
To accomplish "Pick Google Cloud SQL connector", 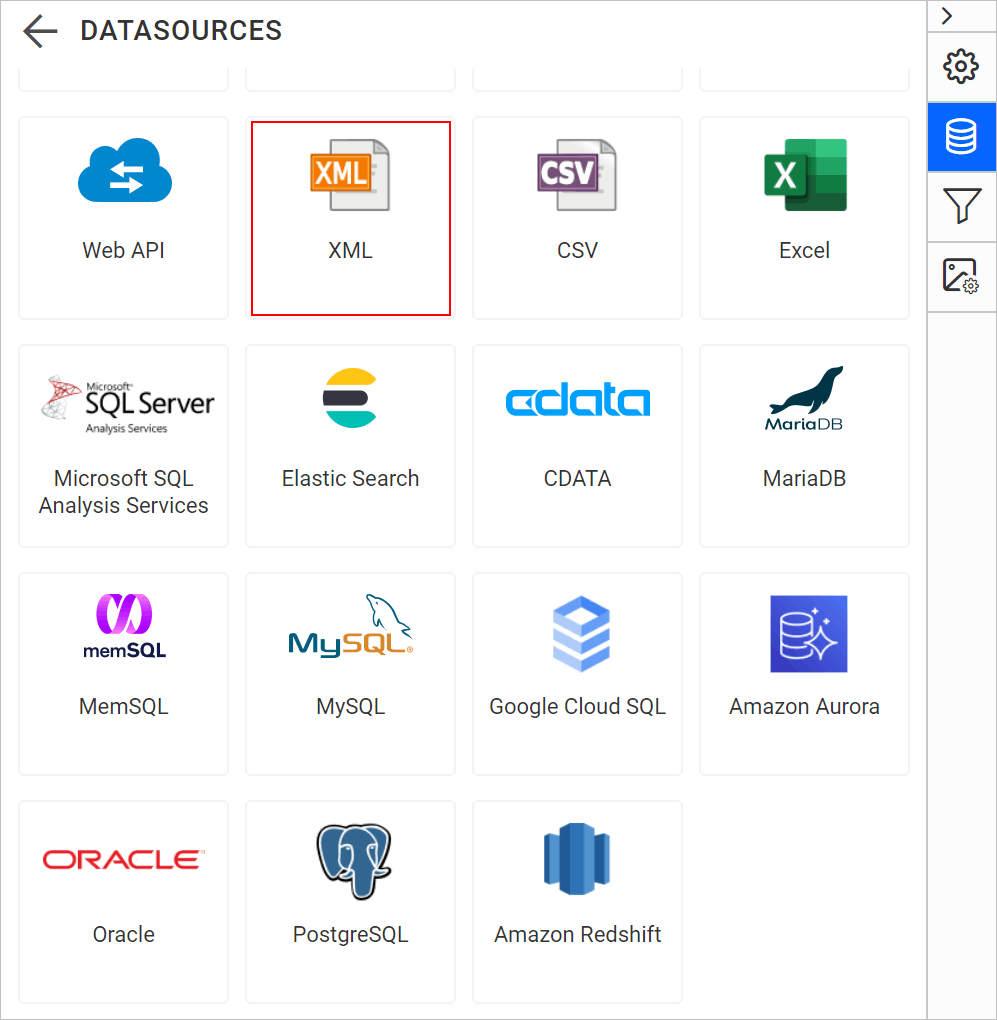I will coord(578,674).
